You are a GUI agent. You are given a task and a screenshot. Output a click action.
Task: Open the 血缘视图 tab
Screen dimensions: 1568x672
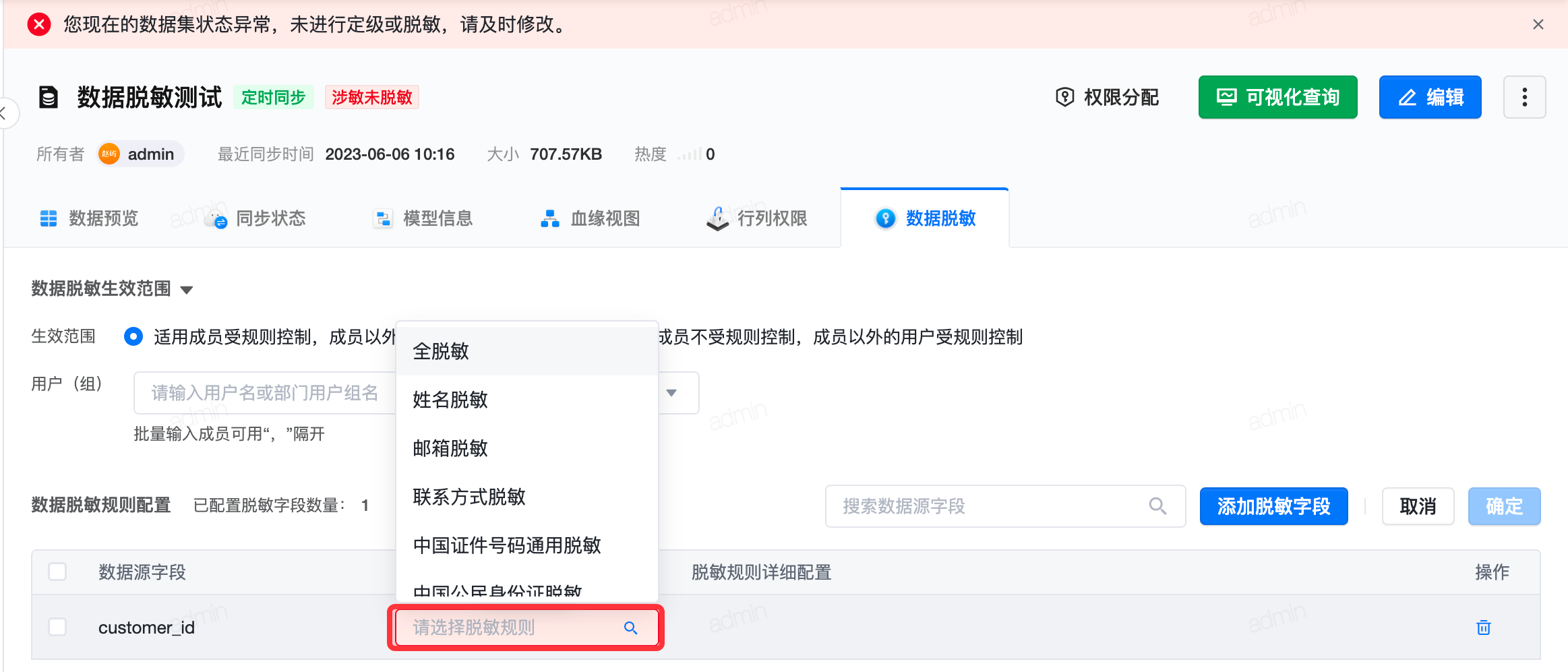590,218
